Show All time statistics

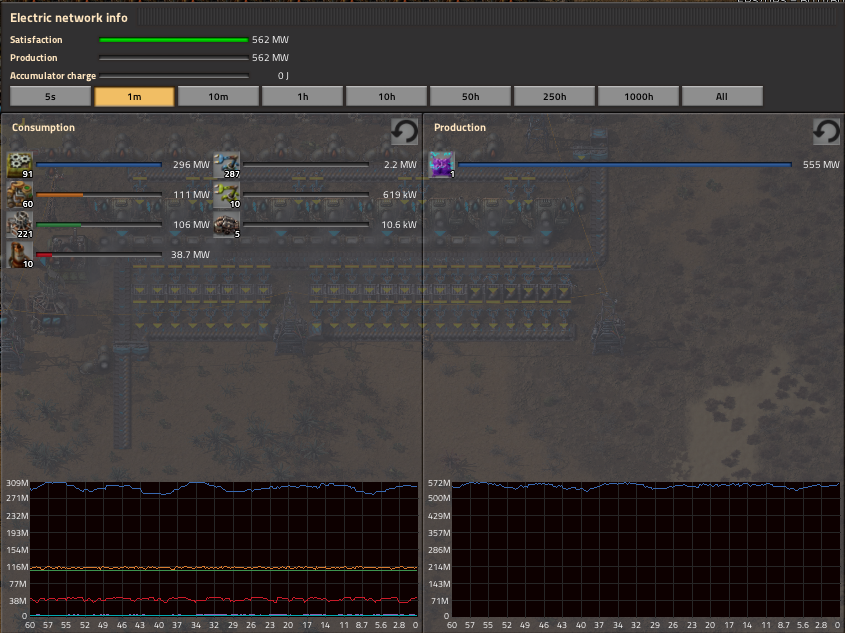point(722,97)
